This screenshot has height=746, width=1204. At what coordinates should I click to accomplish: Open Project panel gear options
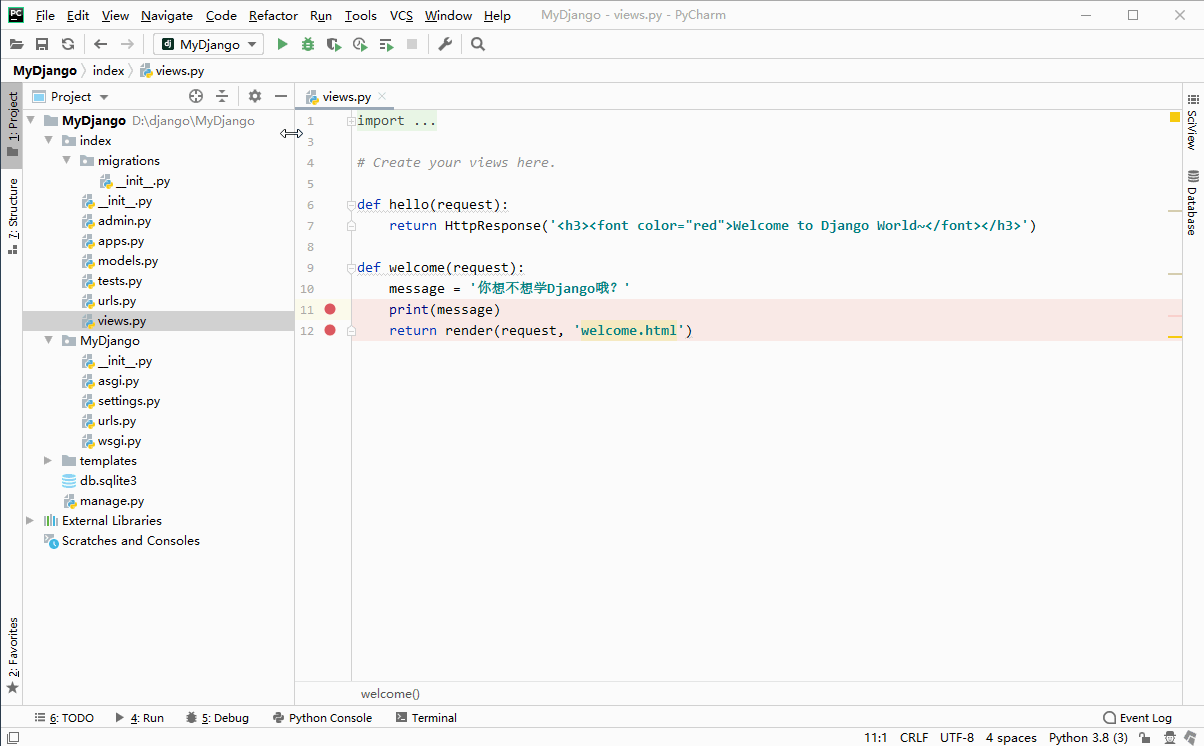tap(255, 96)
